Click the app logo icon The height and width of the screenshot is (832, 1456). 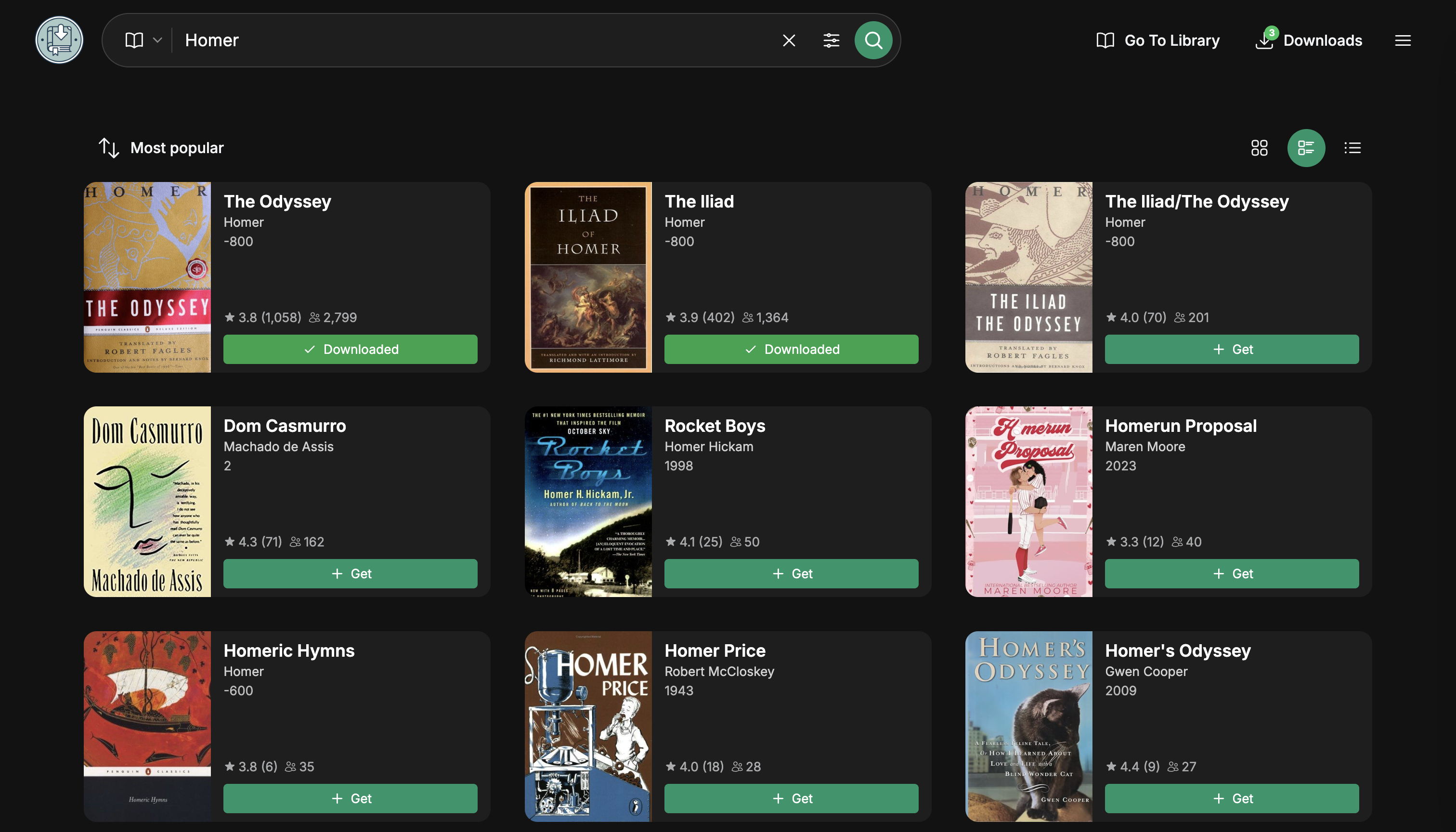(x=59, y=39)
